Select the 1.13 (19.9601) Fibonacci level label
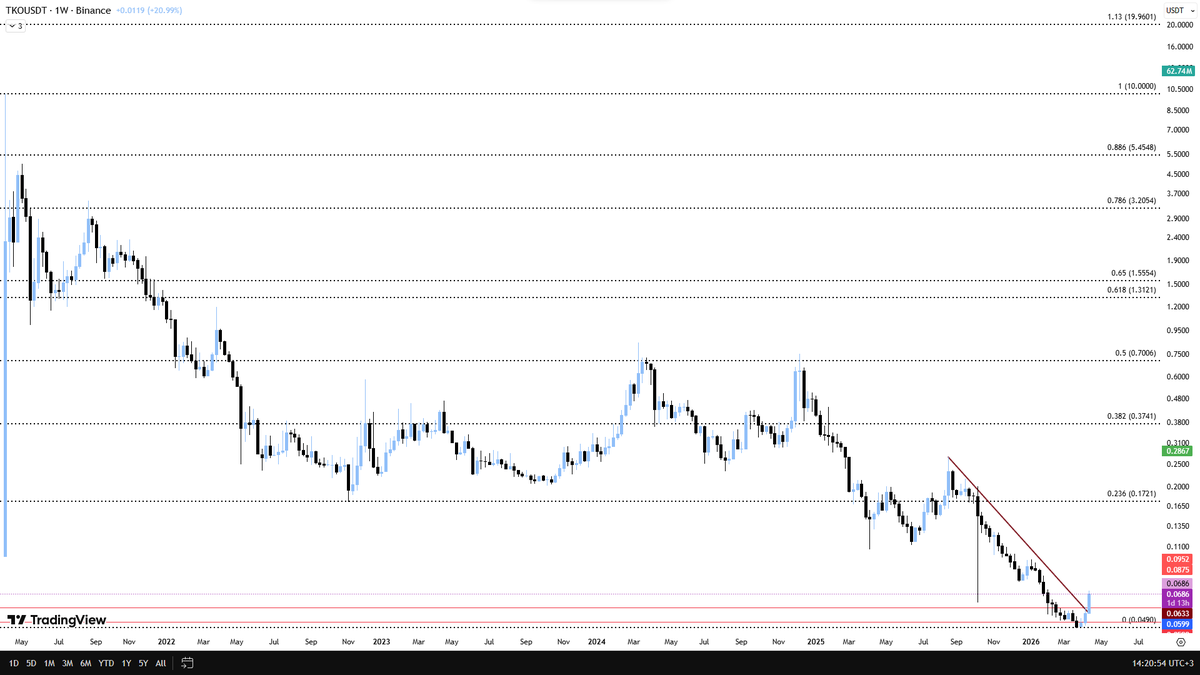Viewport: 1200px width, 675px height. [x=1132, y=16]
